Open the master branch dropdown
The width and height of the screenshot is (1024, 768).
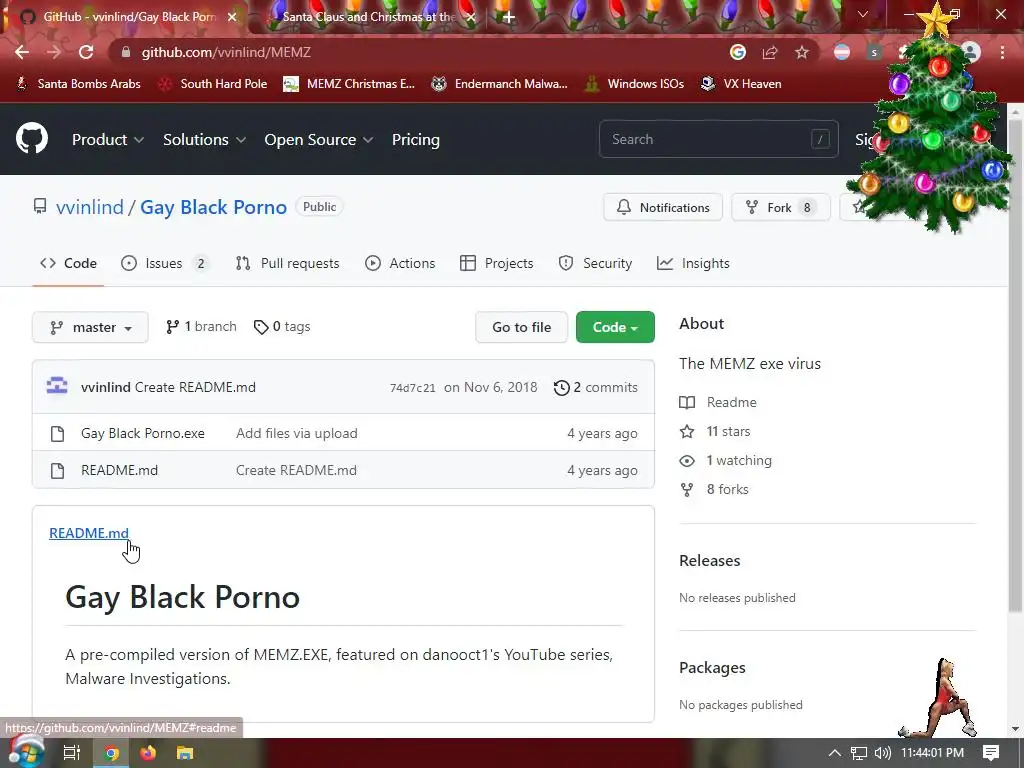[90, 327]
